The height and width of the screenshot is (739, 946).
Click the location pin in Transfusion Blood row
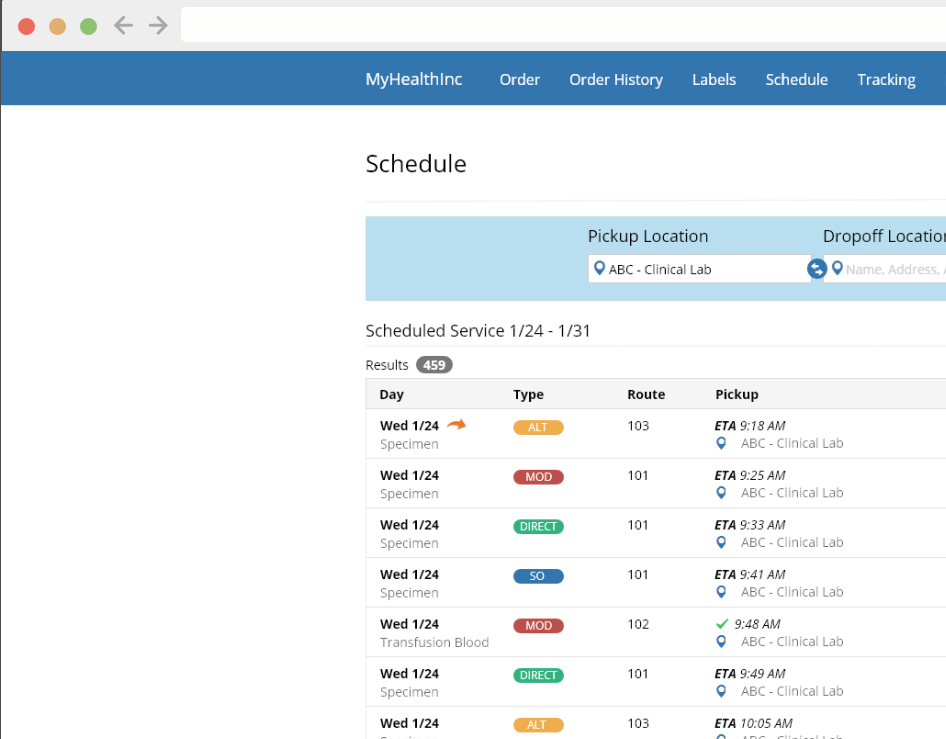[721, 642]
